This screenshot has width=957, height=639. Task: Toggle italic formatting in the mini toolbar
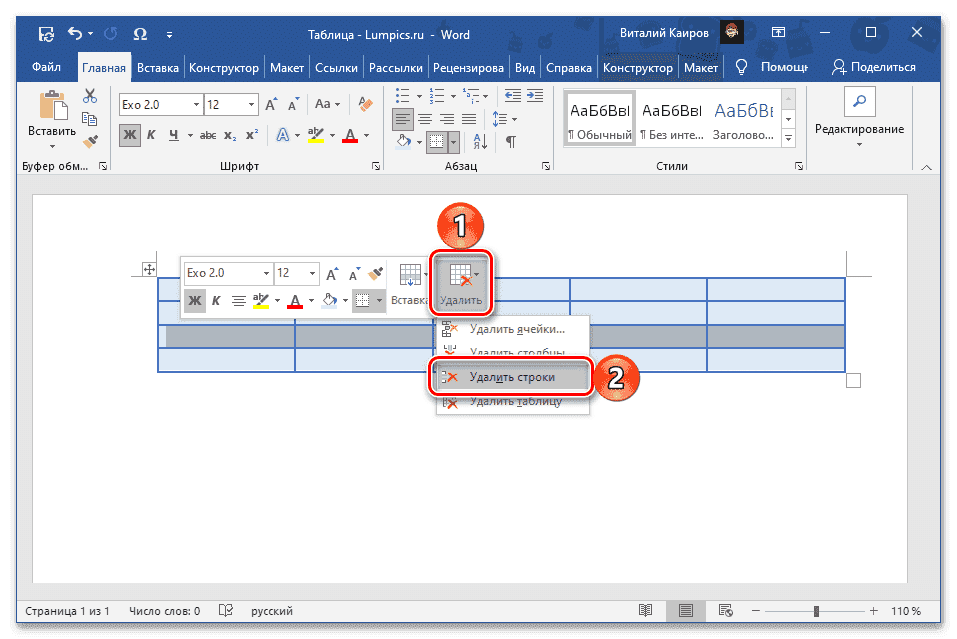pos(218,299)
